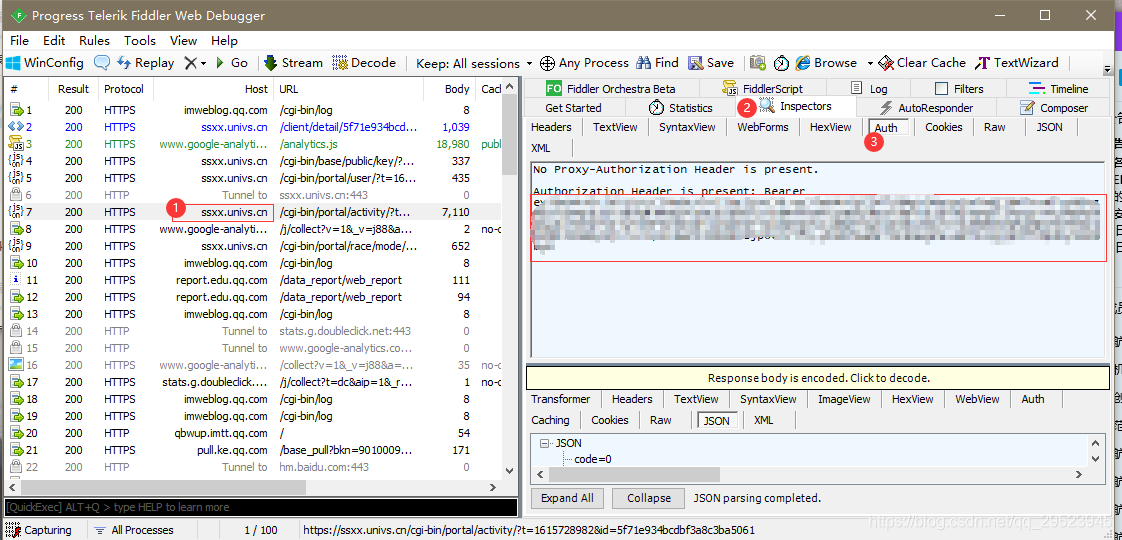Image resolution: width=1122 pixels, height=540 pixels.
Task: Open the File menu
Action: (x=19, y=41)
